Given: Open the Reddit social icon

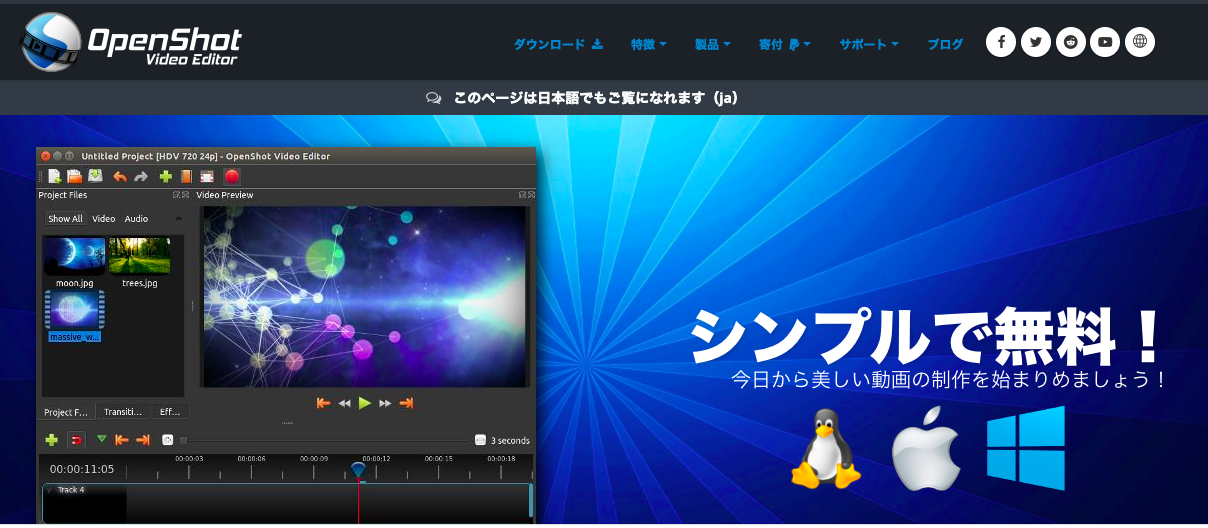Looking at the screenshot, I should tap(1071, 42).
